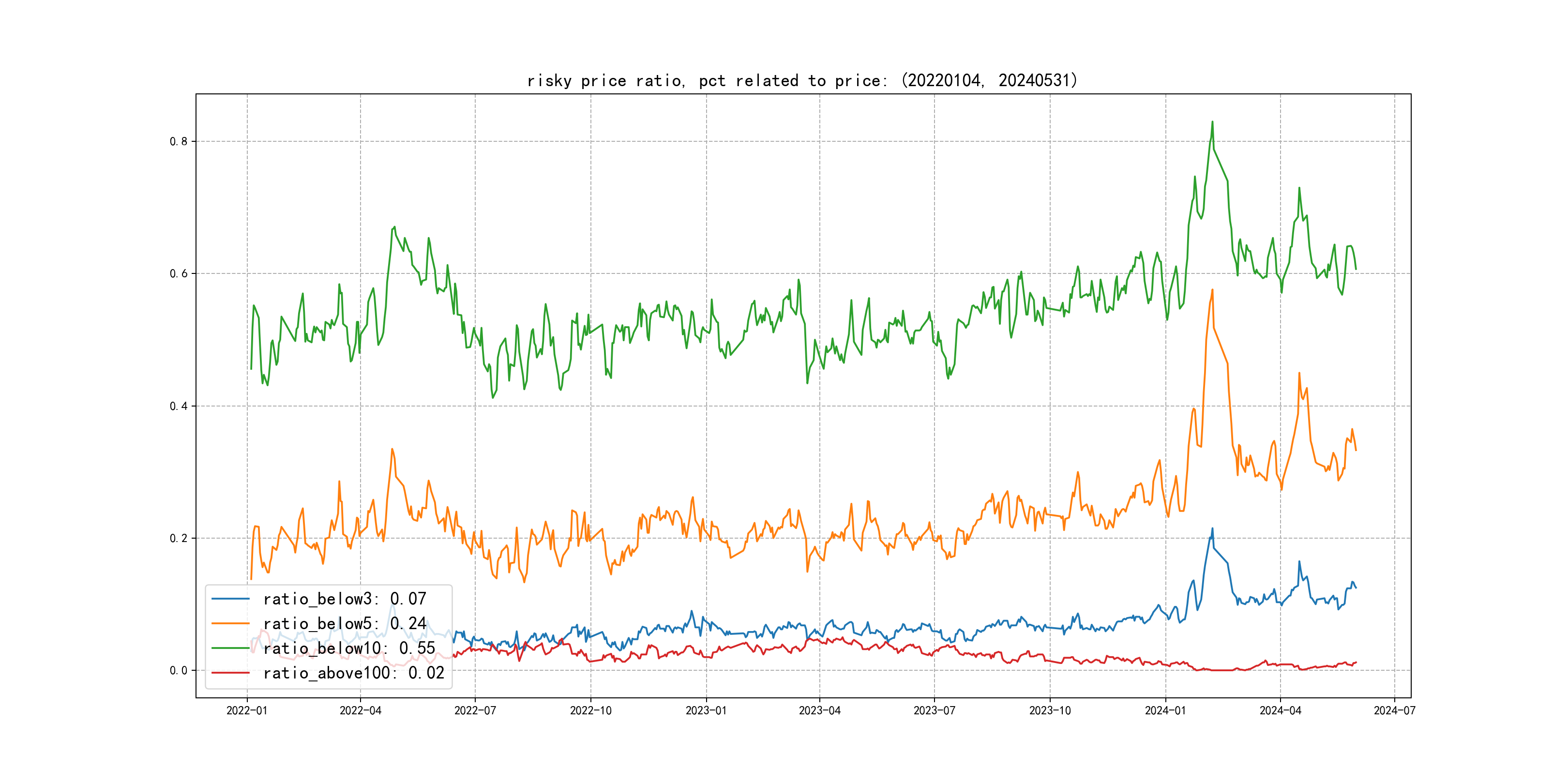Click the green line's highest peak above 0.8
This screenshot has height=784, width=1568.
1212,122
